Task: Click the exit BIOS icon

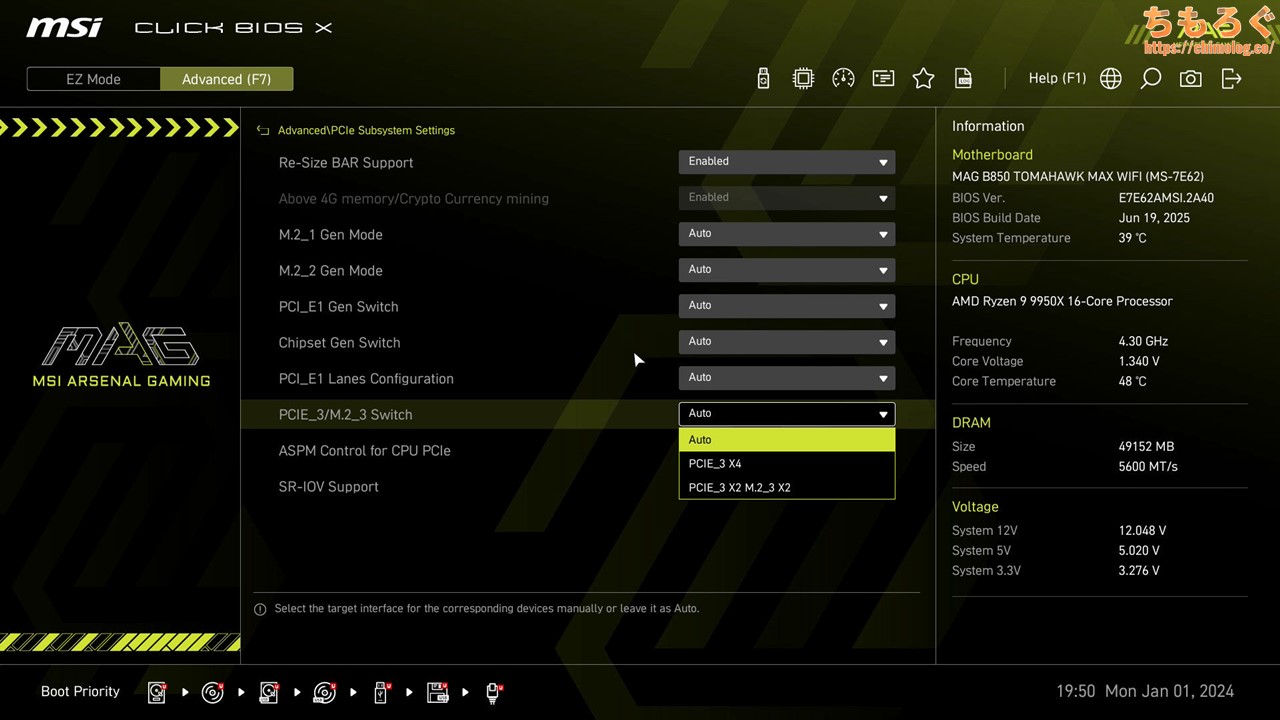Action: [1231, 79]
